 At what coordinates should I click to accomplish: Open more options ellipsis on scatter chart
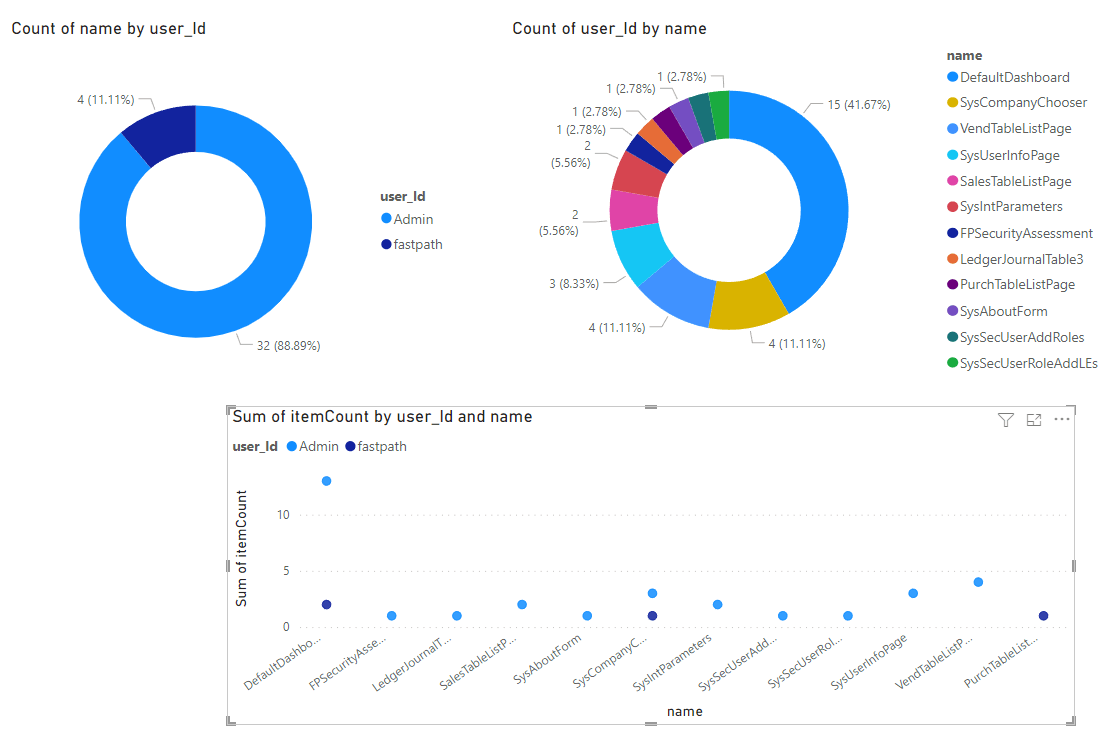click(1062, 420)
